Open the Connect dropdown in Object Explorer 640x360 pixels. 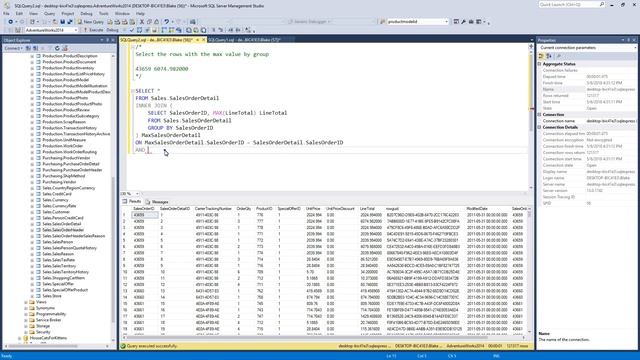tap(13, 48)
